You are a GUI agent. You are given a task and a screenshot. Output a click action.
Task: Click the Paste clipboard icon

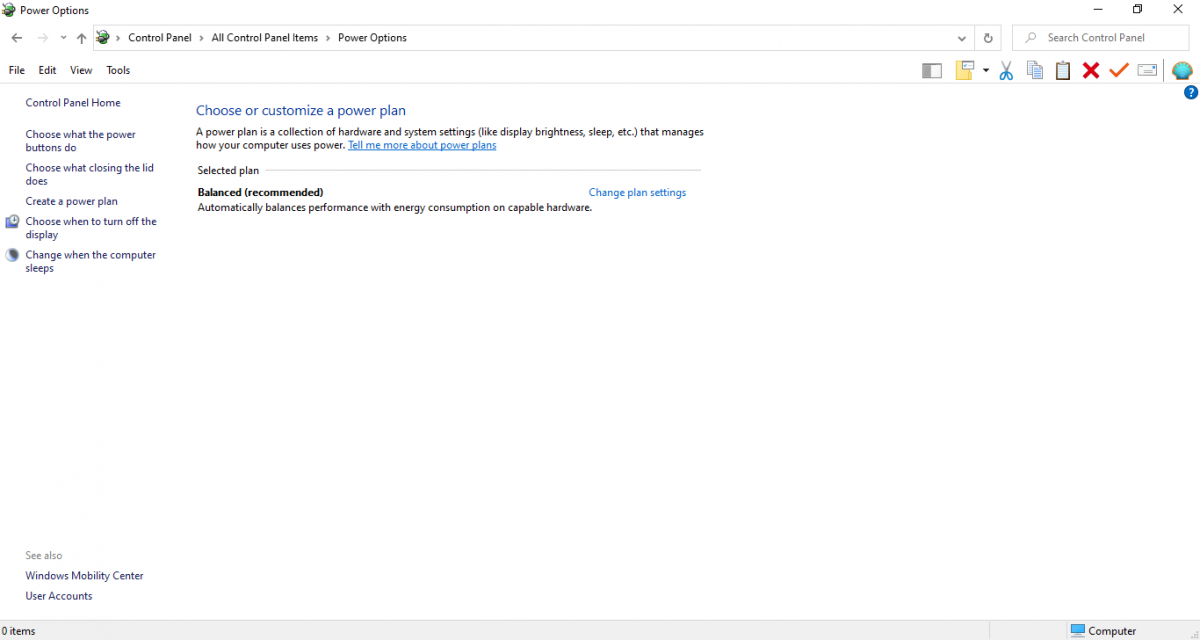click(1063, 71)
